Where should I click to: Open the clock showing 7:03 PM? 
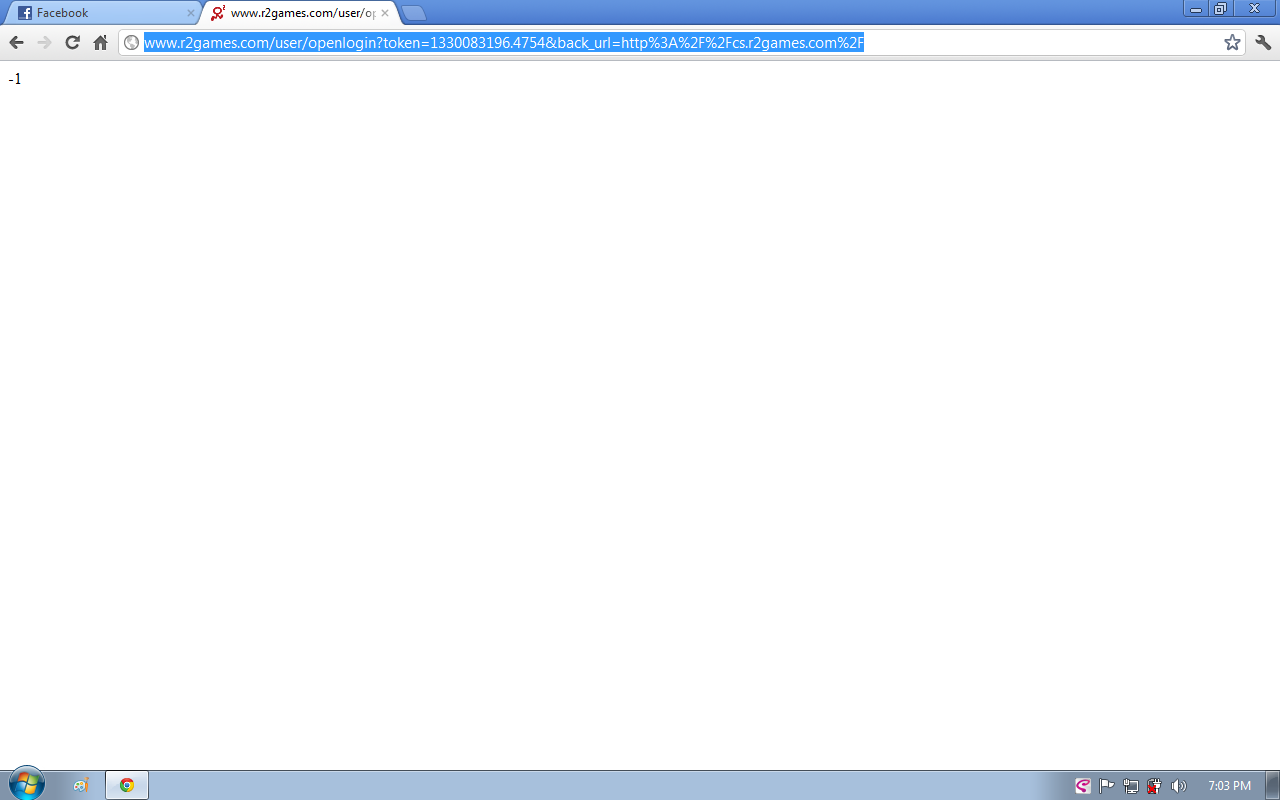point(1229,786)
